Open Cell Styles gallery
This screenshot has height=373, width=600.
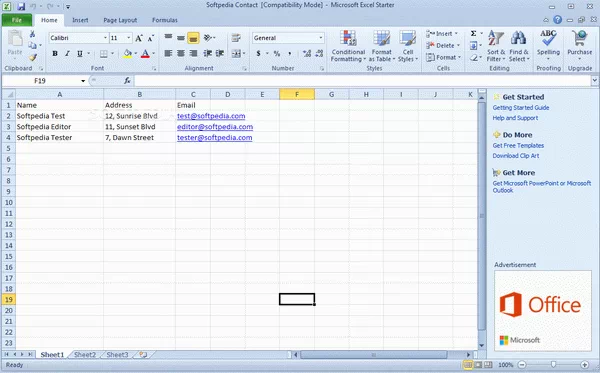click(x=408, y=46)
